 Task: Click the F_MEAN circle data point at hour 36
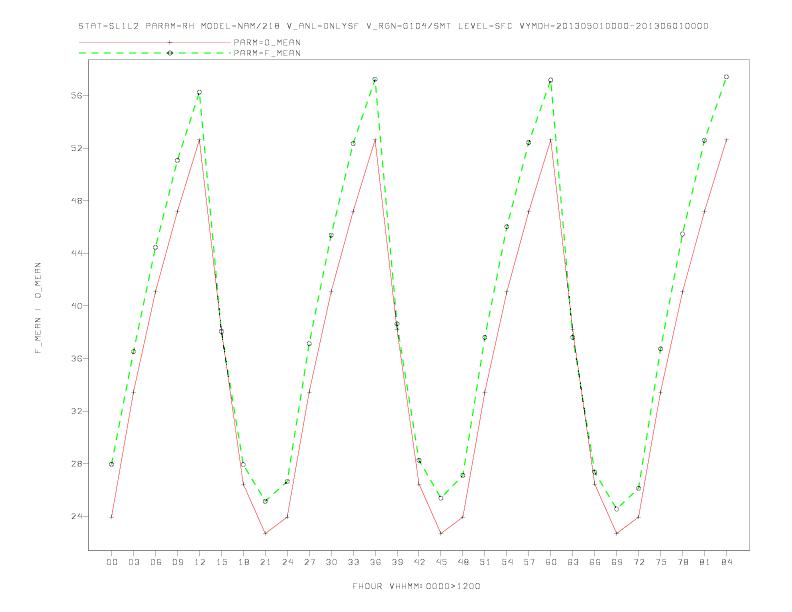coord(375,80)
